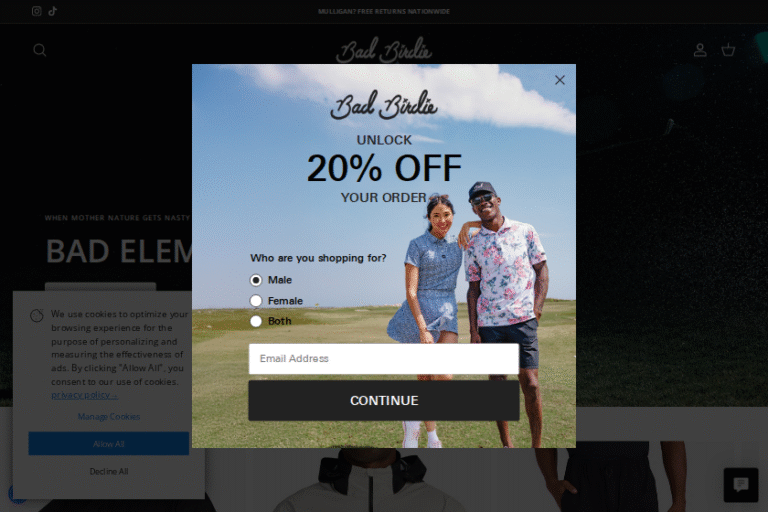768x512 pixels.
Task: Click the cookie icon in the consent banner
Action: pos(37,316)
